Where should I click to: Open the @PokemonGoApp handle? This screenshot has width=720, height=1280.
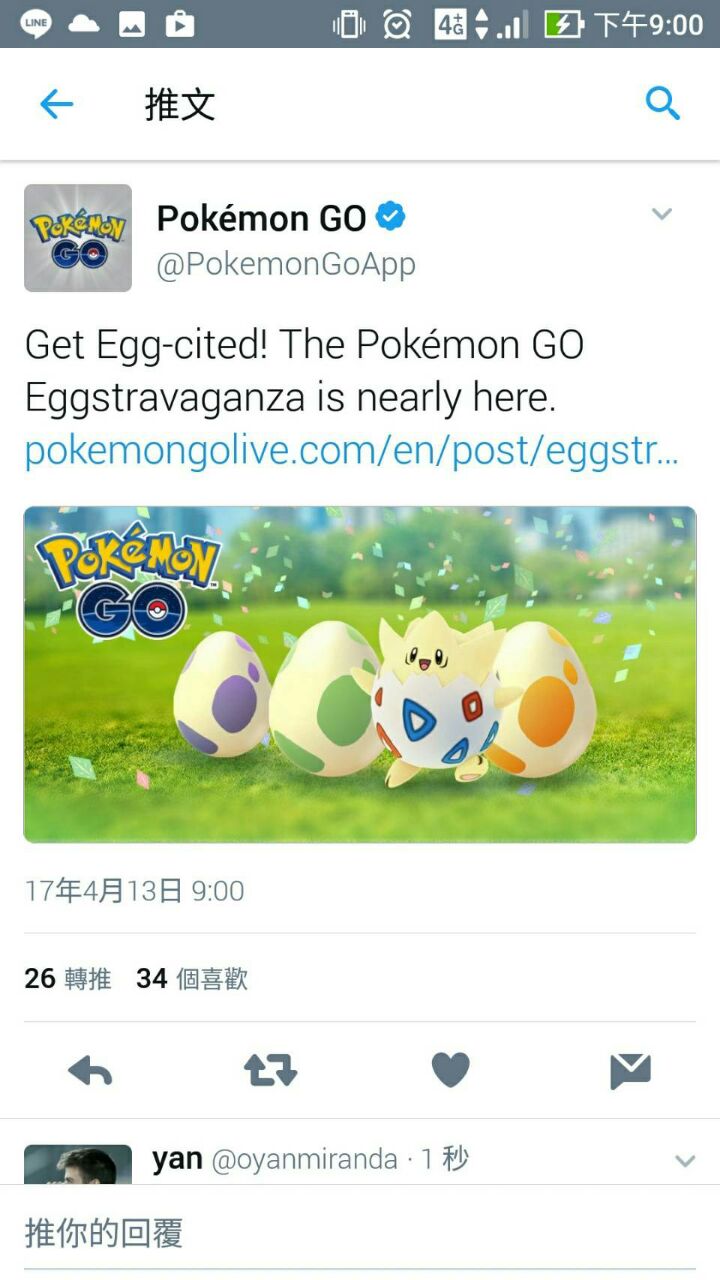(x=286, y=265)
